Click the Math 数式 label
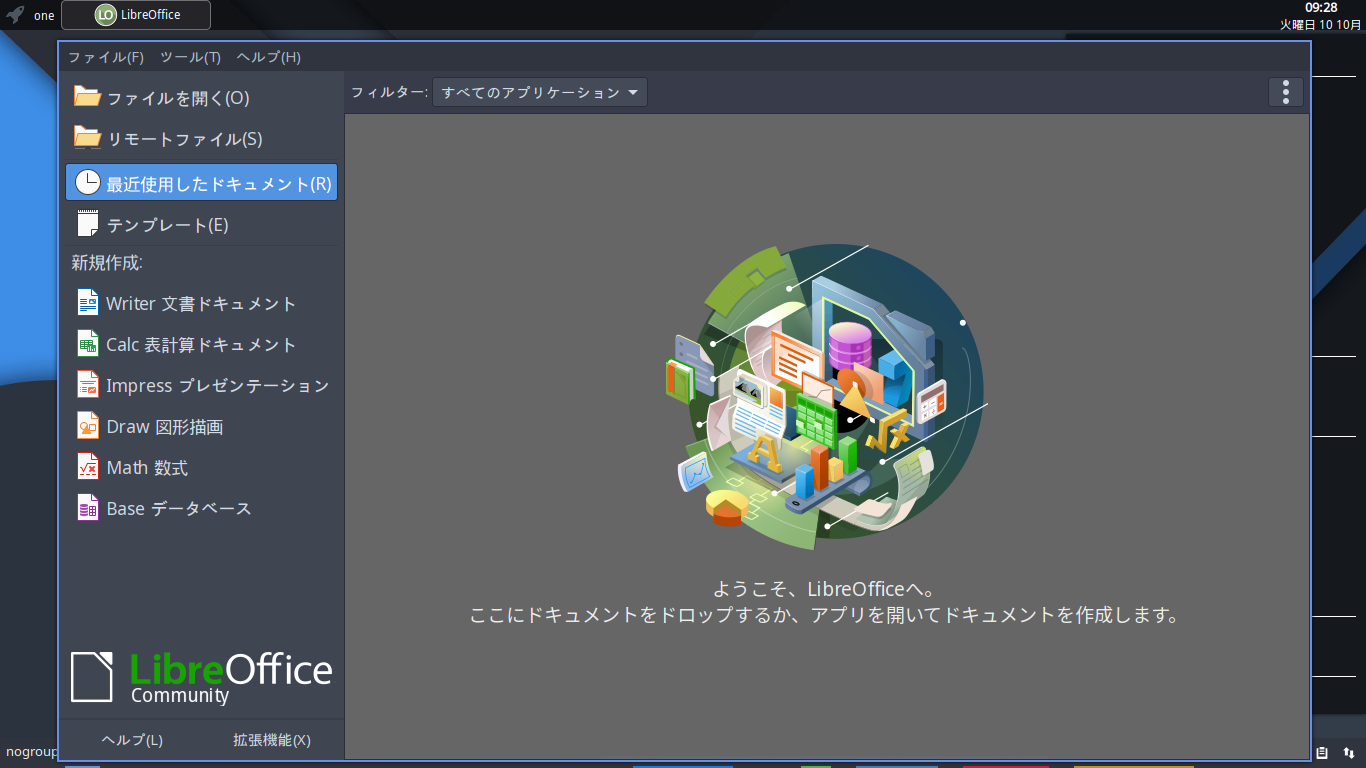 tap(147, 467)
